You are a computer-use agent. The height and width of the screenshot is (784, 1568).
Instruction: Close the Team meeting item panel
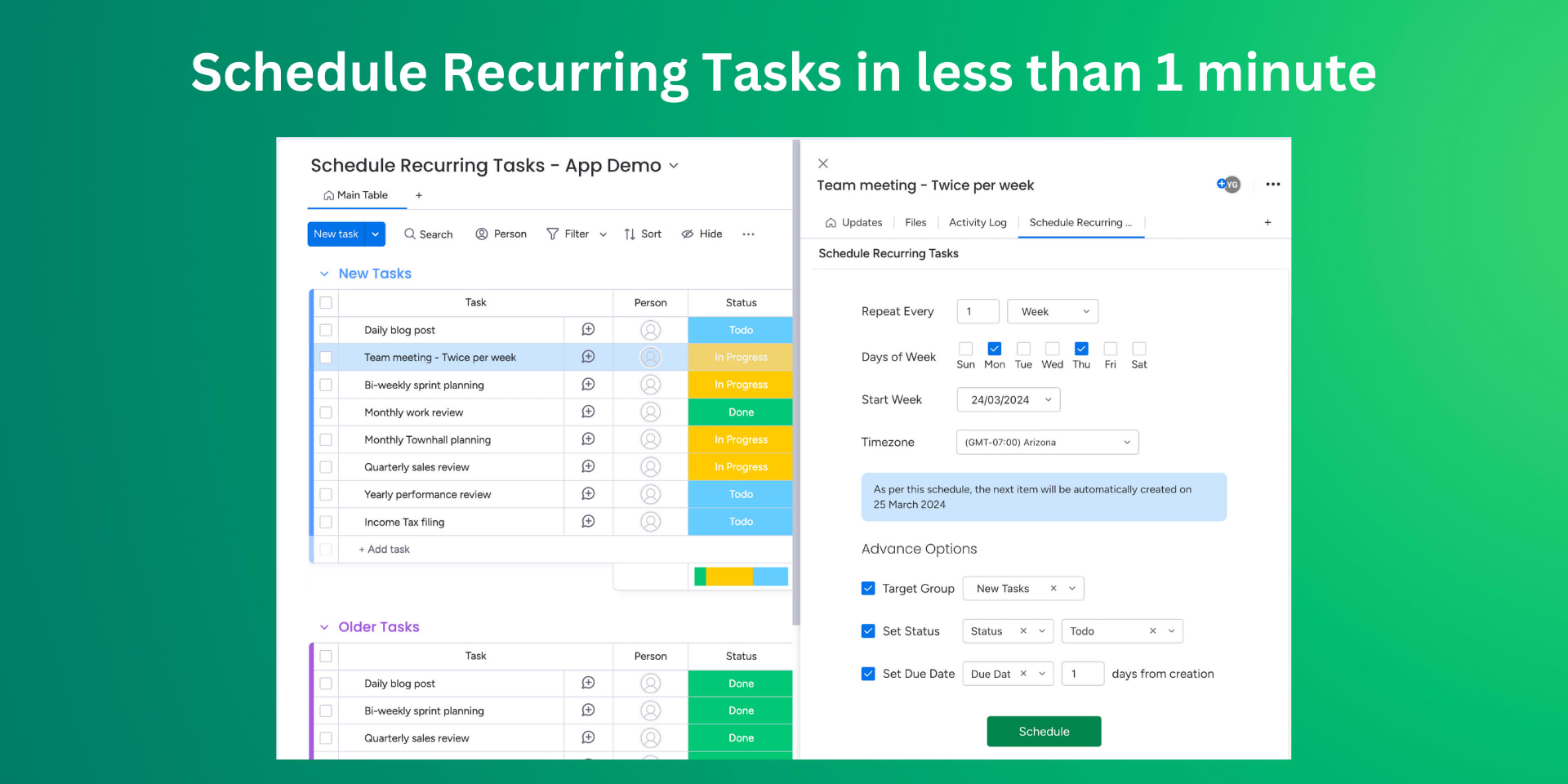(823, 163)
